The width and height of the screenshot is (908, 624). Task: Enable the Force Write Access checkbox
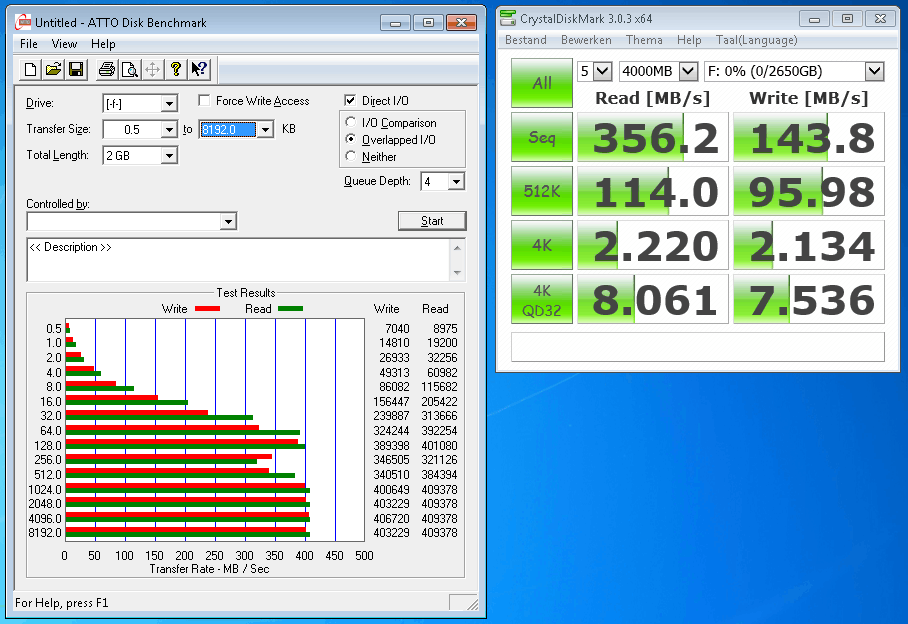click(x=204, y=101)
